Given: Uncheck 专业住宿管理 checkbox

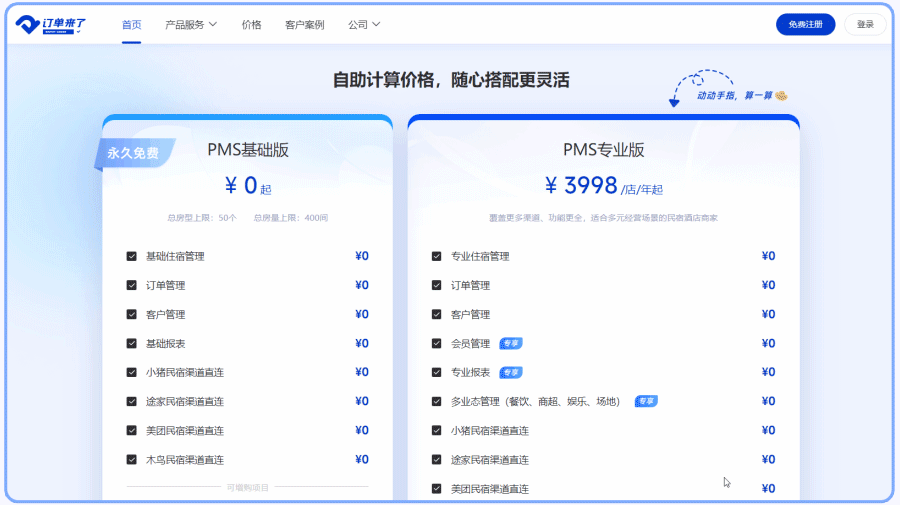Looking at the screenshot, I should coord(436,256).
